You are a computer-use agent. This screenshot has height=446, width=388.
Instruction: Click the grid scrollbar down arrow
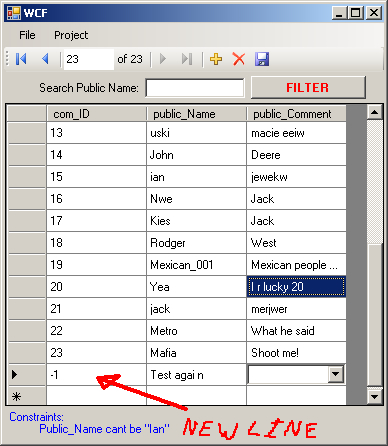click(x=374, y=397)
